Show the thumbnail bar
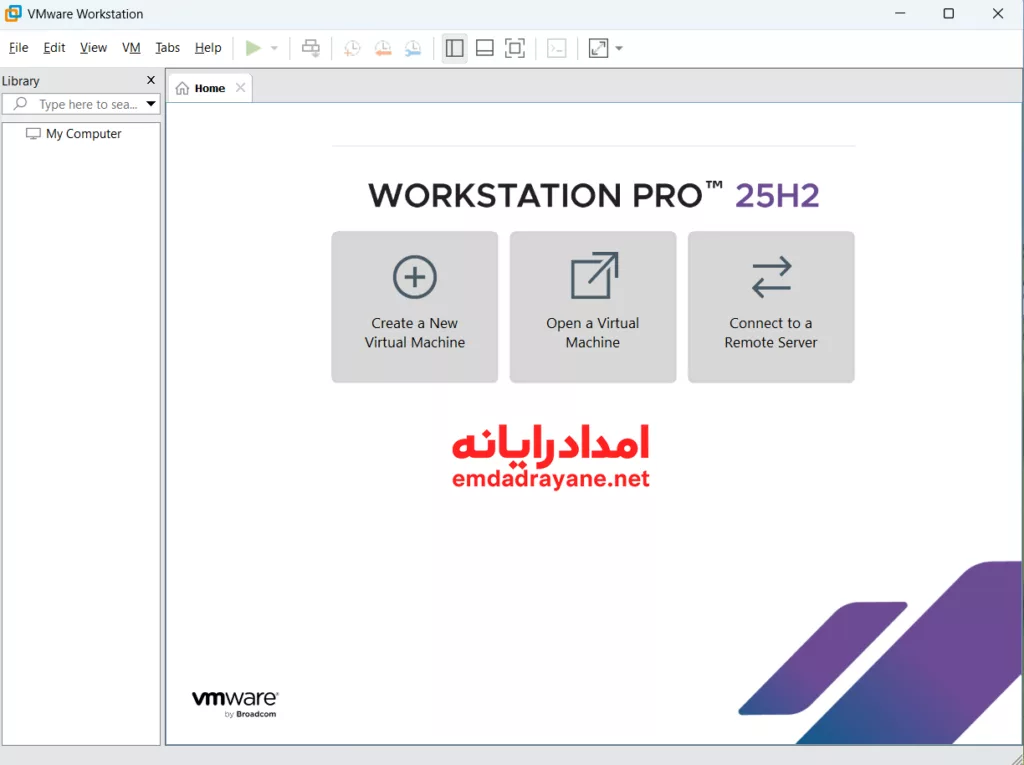This screenshot has width=1024, height=765. (484, 47)
